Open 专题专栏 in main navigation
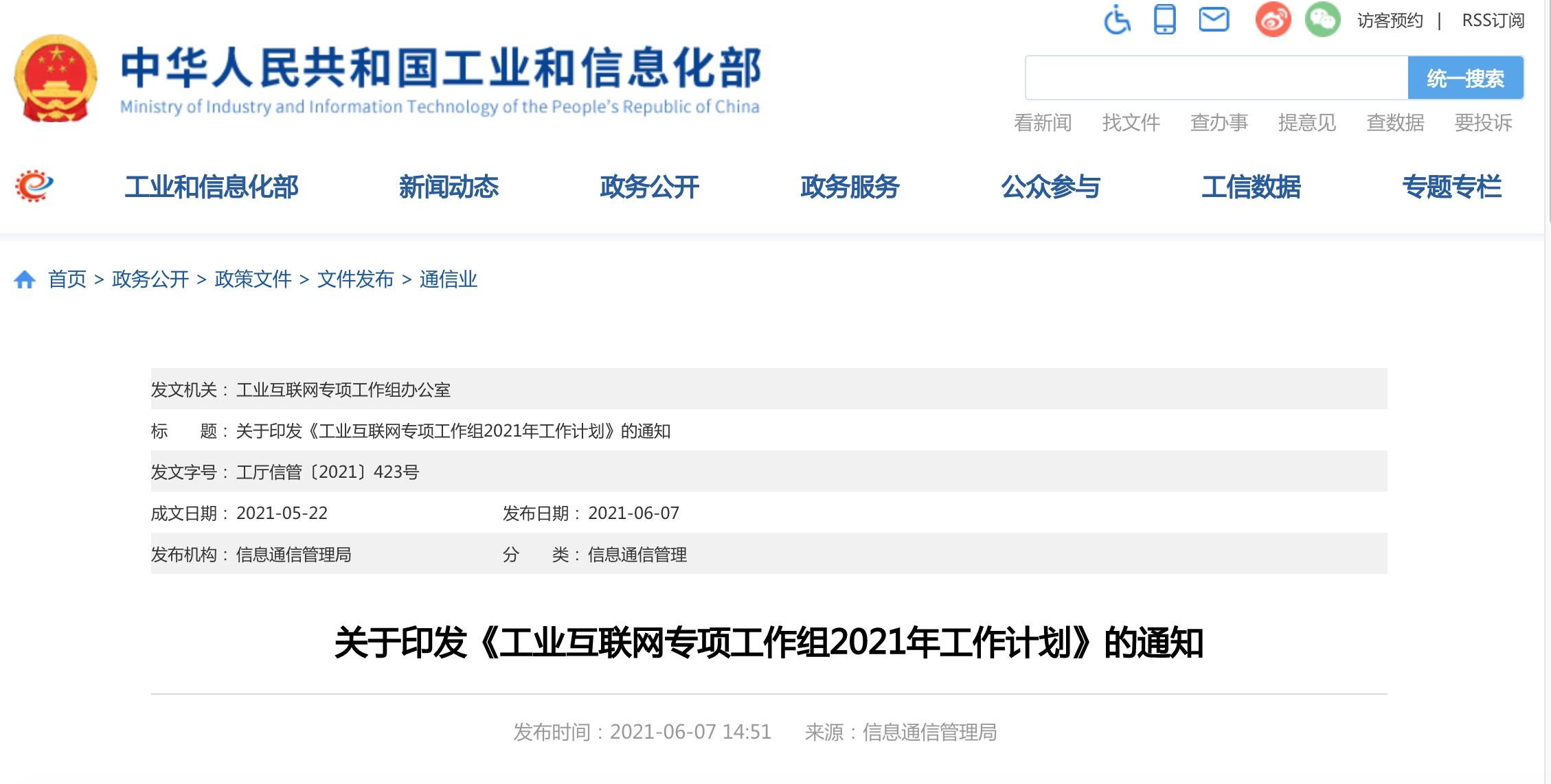Image resolution: width=1551 pixels, height=784 pixels. pos(1451,187)
